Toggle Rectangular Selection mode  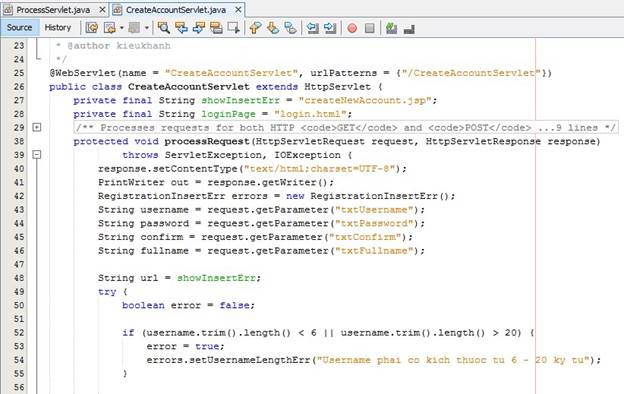click(234, 27)
